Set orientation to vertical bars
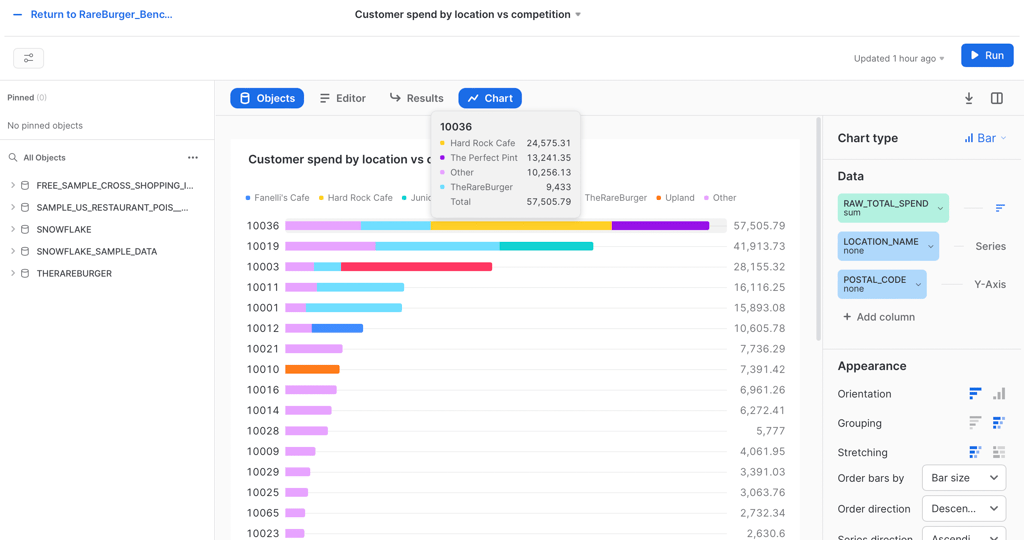The width and height of the screenshot is (1024, 540). [999, 394]
